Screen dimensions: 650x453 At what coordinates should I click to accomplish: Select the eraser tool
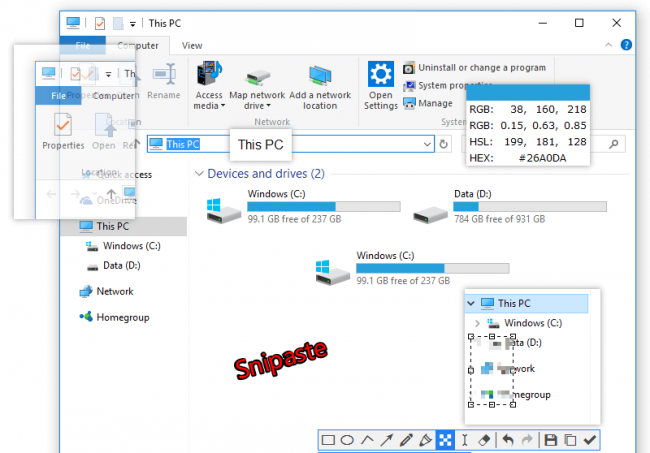(484, 440)
